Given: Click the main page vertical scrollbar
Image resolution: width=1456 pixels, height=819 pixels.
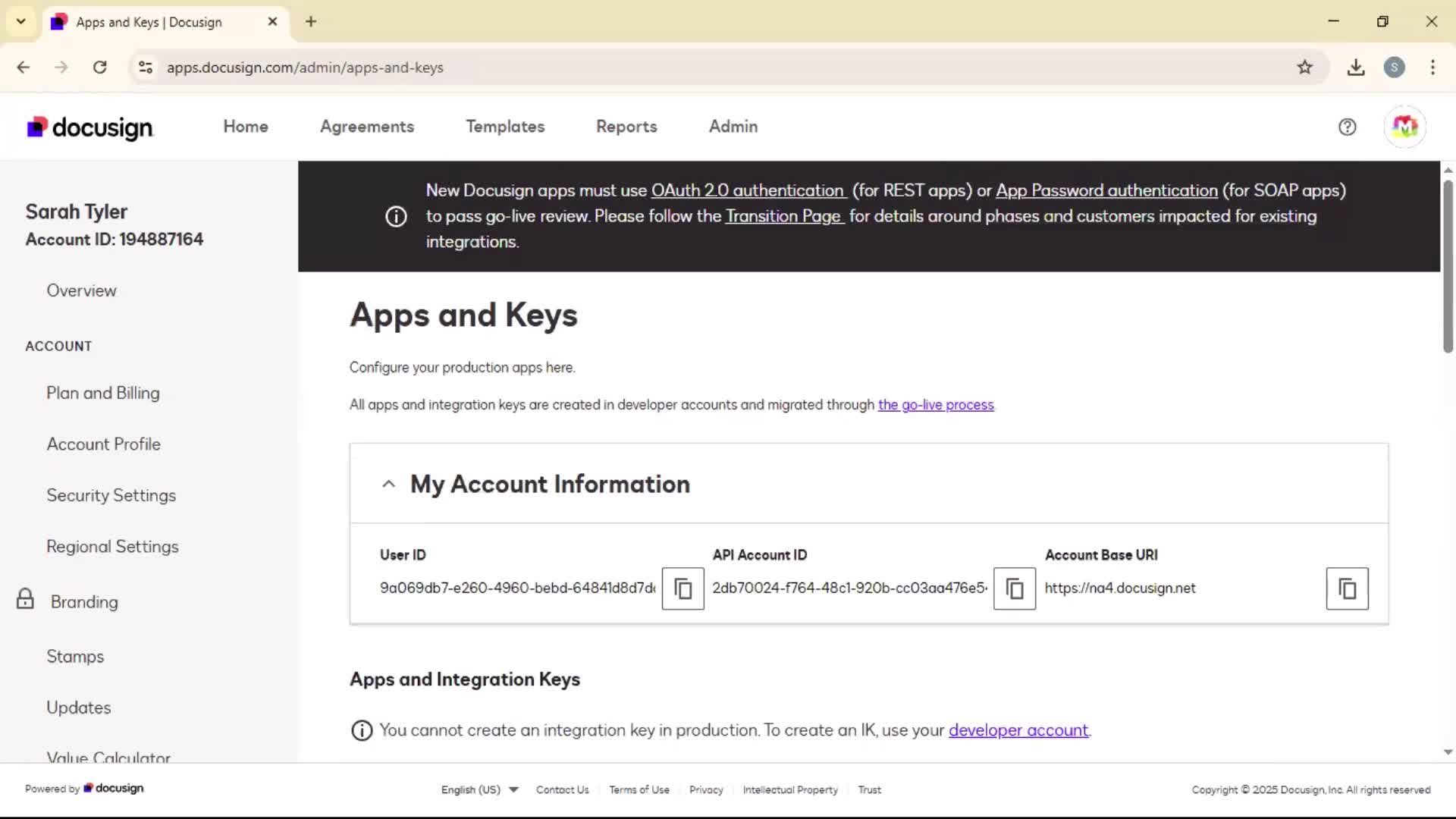Looking at the screenshot, I should click(1448, 266).
